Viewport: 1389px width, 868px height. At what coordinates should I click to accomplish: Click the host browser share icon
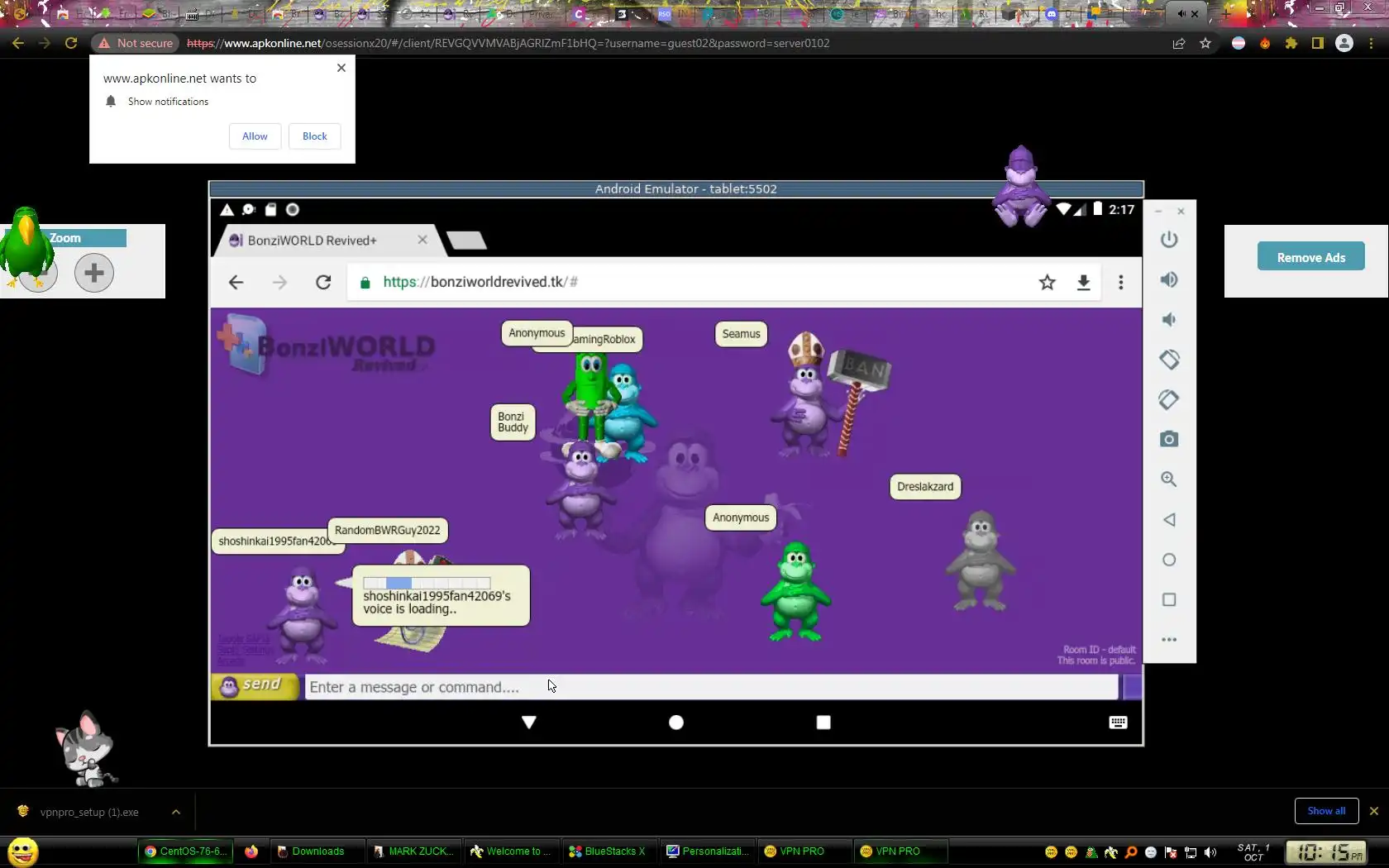coord(1179,43)
